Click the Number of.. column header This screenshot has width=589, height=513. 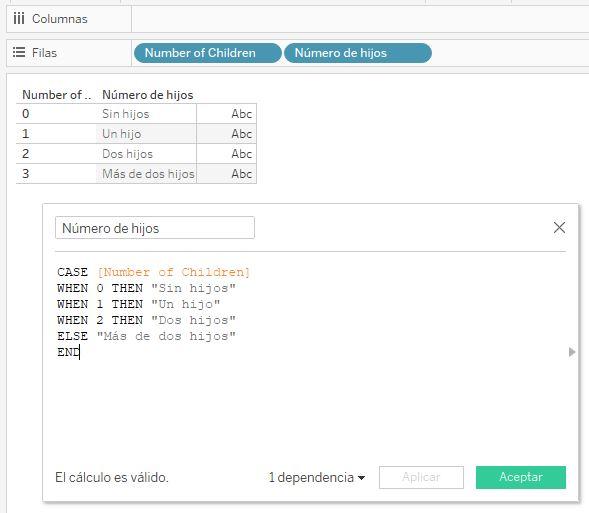click(x=56, y=95)
